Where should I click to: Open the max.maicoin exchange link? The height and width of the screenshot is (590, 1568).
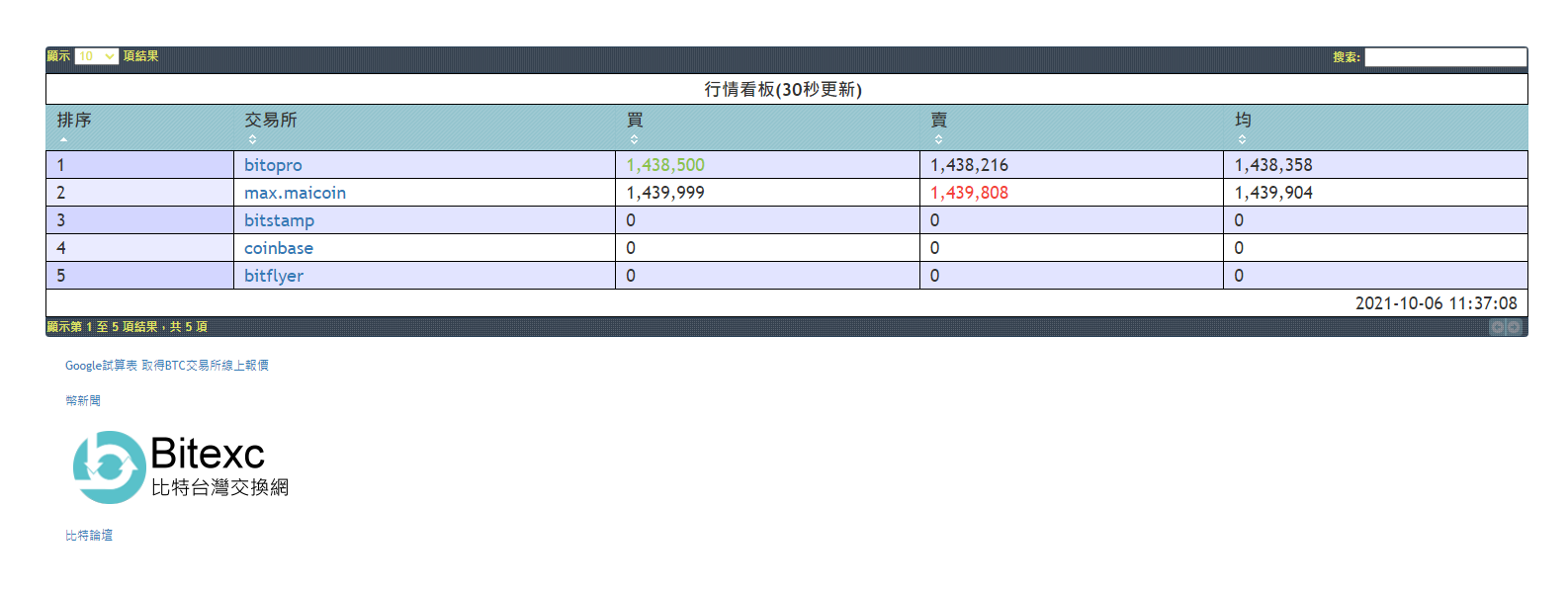(295, 193)
